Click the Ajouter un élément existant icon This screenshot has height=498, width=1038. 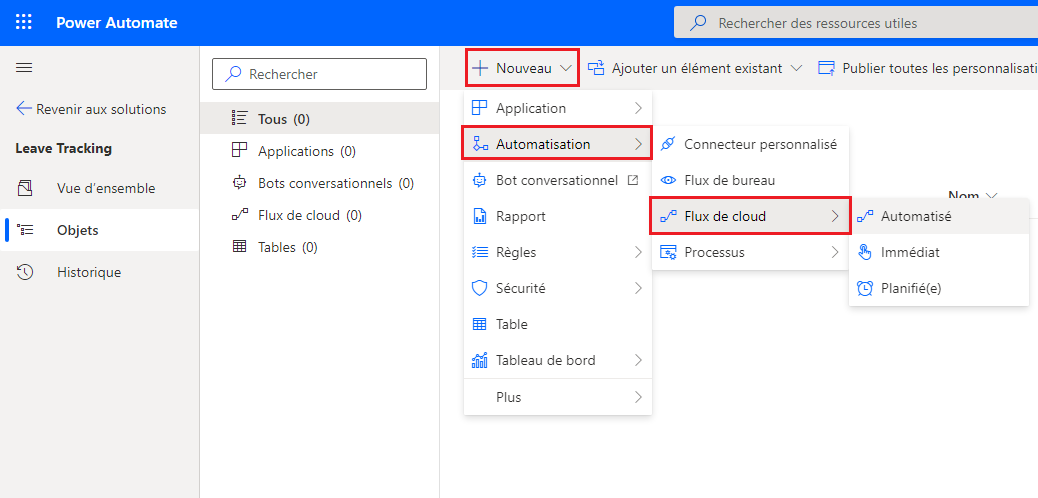(x=596, y=68)
